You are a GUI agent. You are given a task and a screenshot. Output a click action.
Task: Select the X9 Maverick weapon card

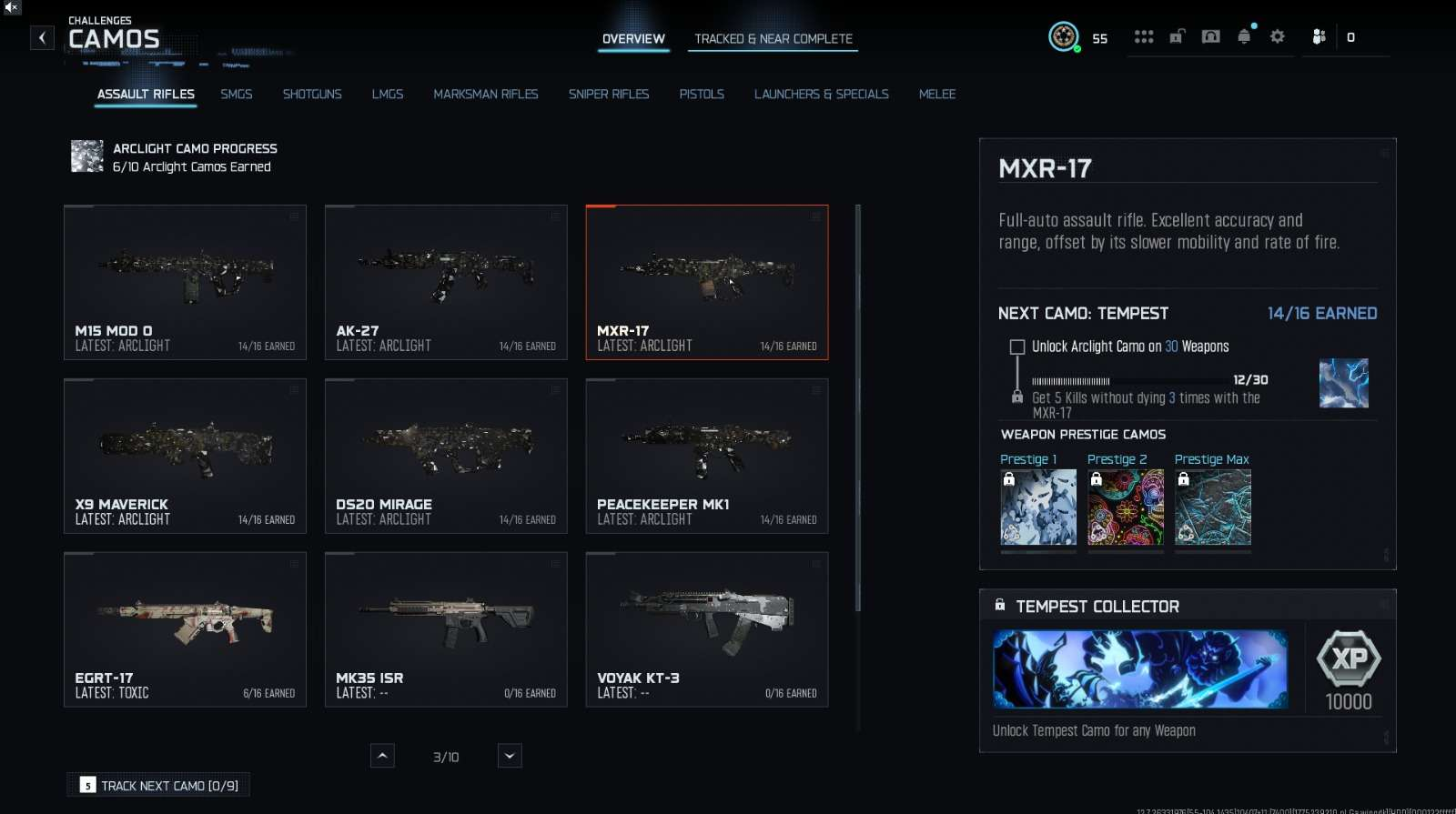coord(185,456)
